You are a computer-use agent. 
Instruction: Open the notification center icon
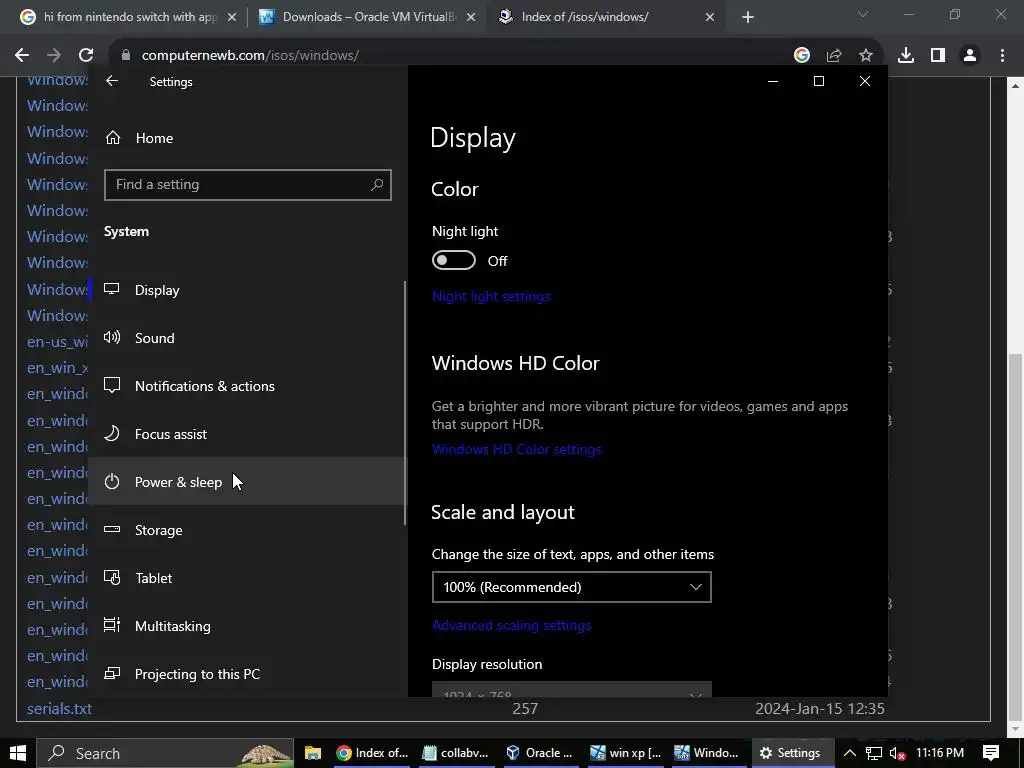point(991,753)
